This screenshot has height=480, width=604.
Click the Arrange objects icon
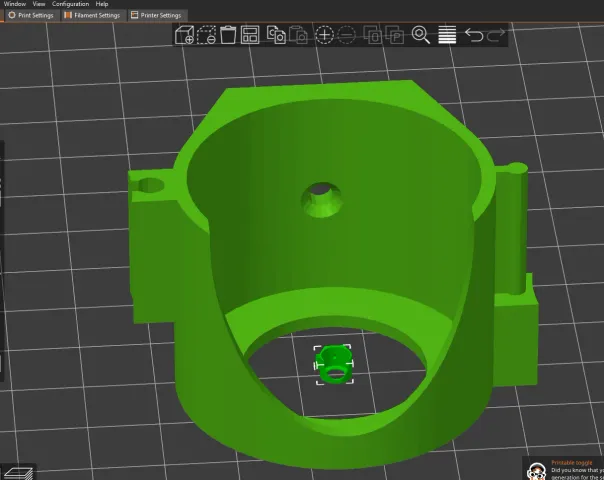250,35
